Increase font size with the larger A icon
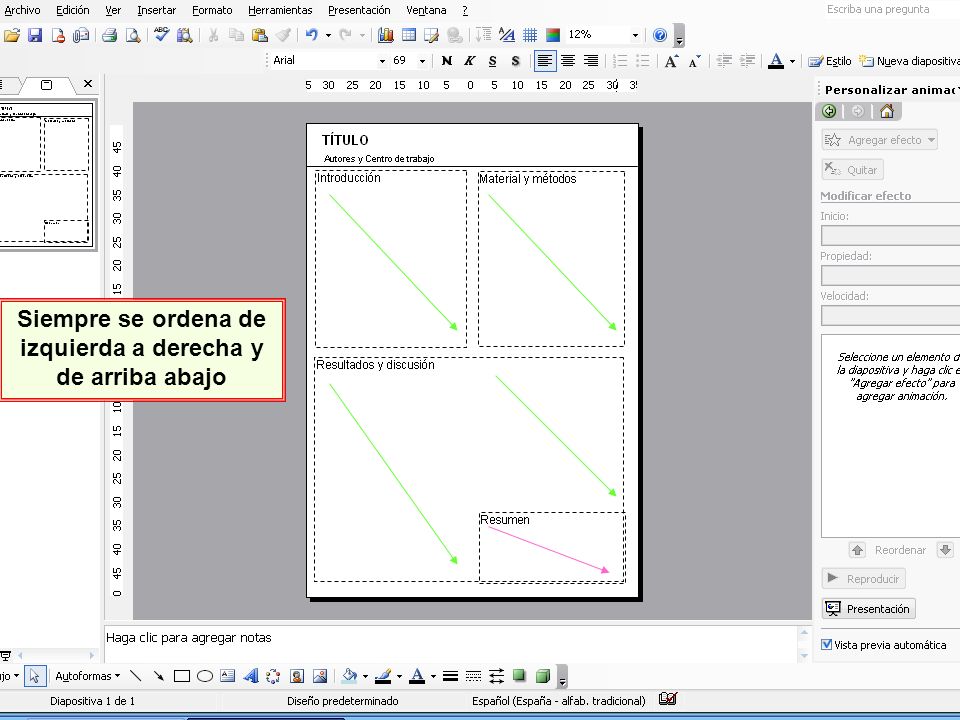Screen dimensions: 960x720 click(x=672, y=61)
